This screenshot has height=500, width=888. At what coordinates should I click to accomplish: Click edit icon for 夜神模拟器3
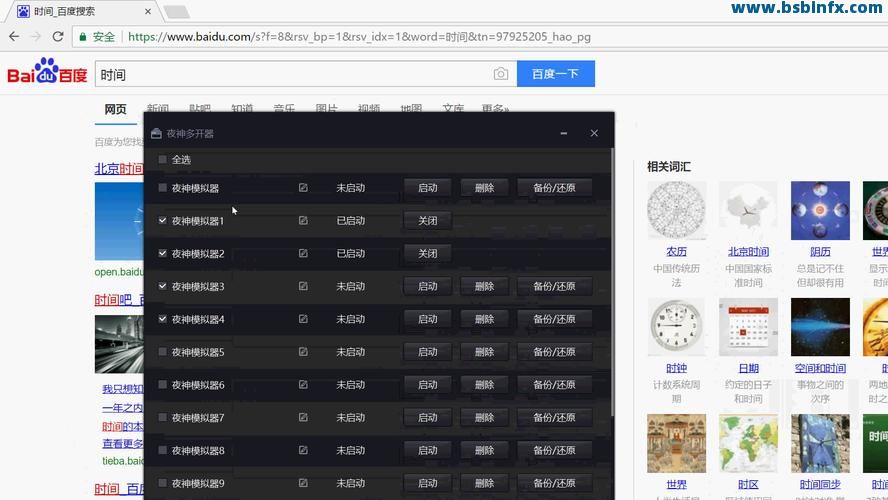(303, 286)
